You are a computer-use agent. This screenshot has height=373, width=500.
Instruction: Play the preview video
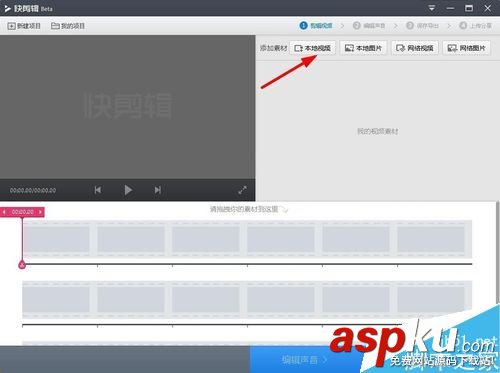(x=128, y=190)
